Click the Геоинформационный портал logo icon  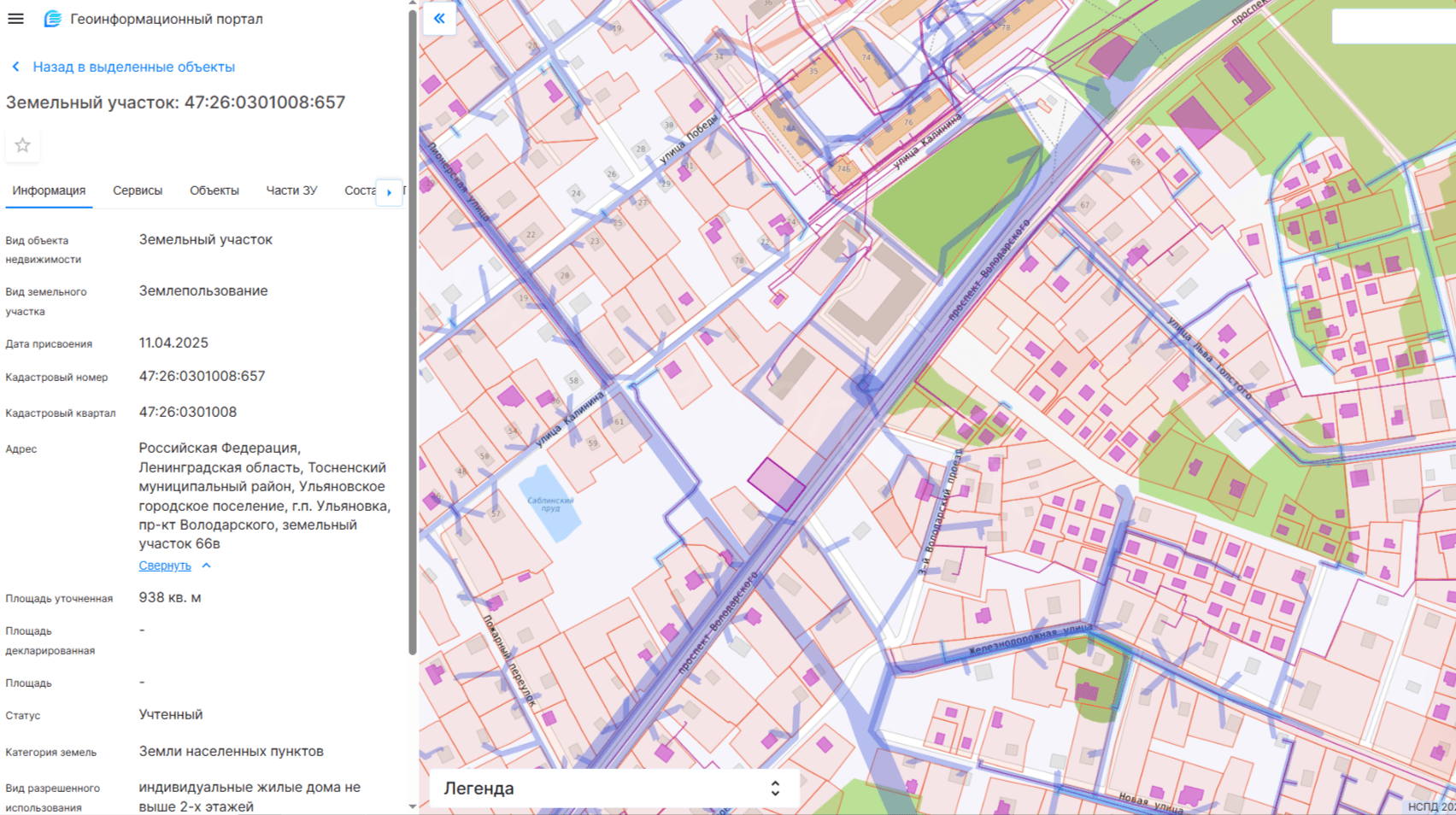click(x=52, y=19)
